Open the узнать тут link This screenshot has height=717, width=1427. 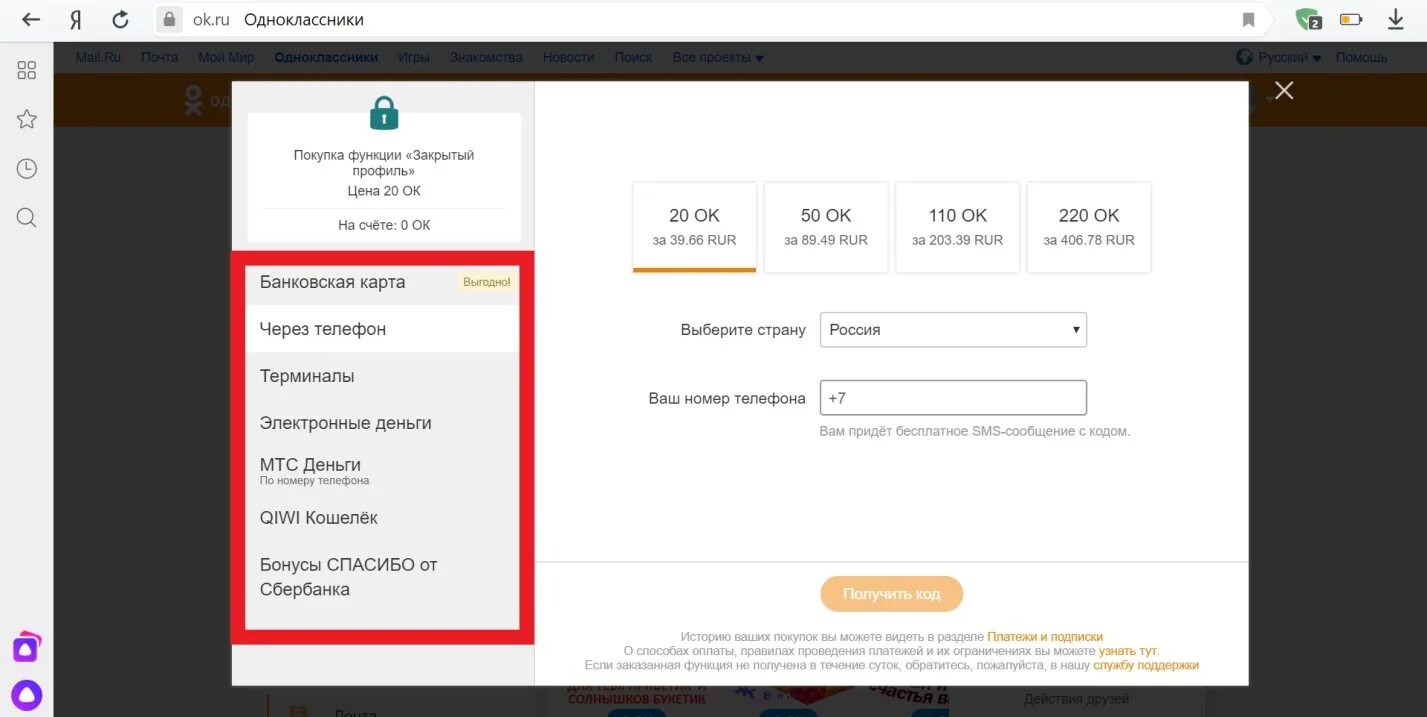(x=1129, y=651)
